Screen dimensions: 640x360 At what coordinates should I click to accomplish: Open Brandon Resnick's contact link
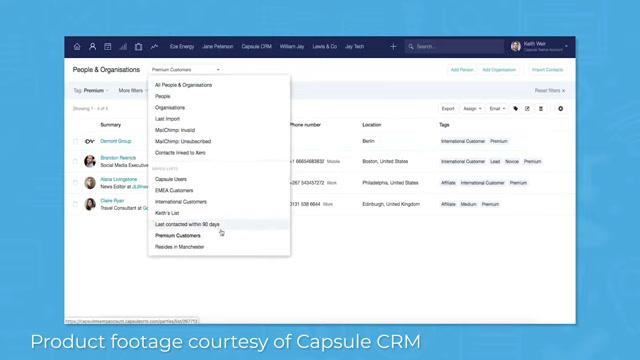pyautogui.click(x=118, y=158)
